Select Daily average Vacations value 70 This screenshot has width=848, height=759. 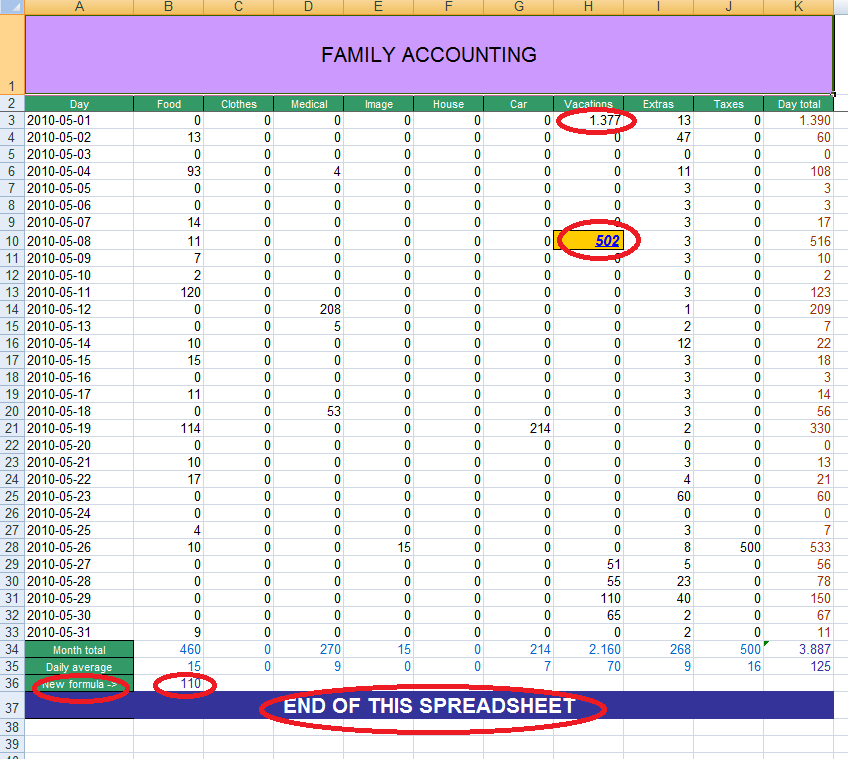588,666
